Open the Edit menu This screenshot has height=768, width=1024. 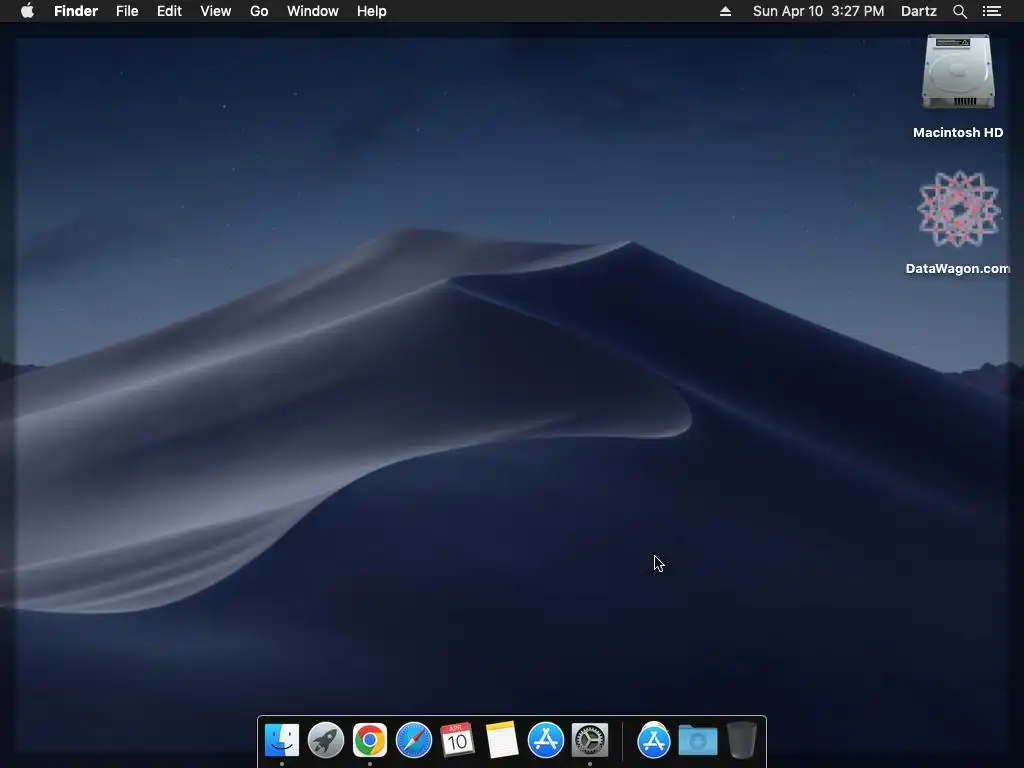tap(169, 11)
